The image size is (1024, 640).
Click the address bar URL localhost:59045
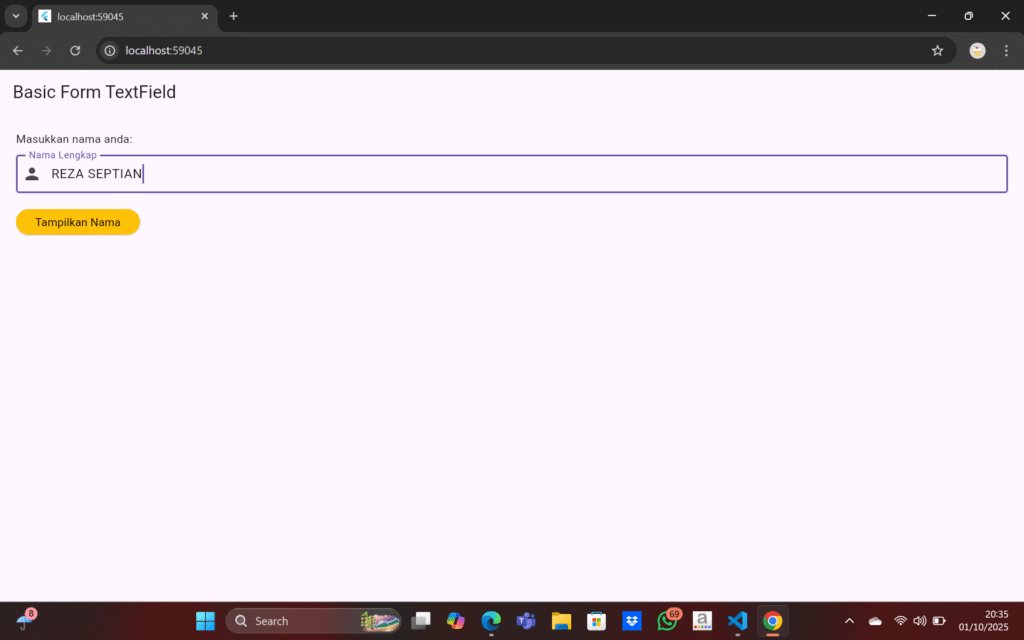pos(164,51)
